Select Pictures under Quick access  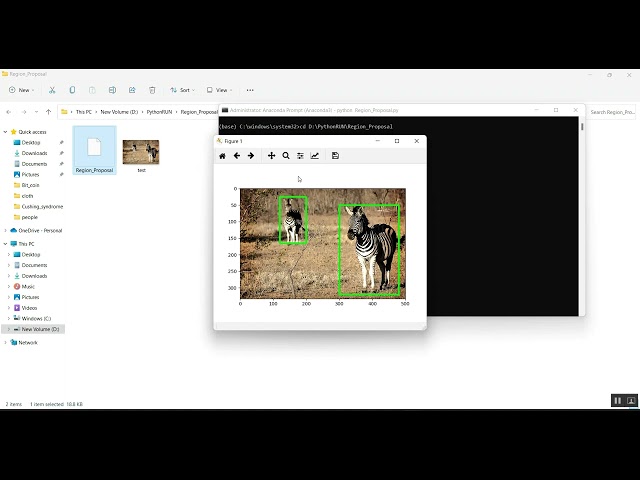click(30, 174)
